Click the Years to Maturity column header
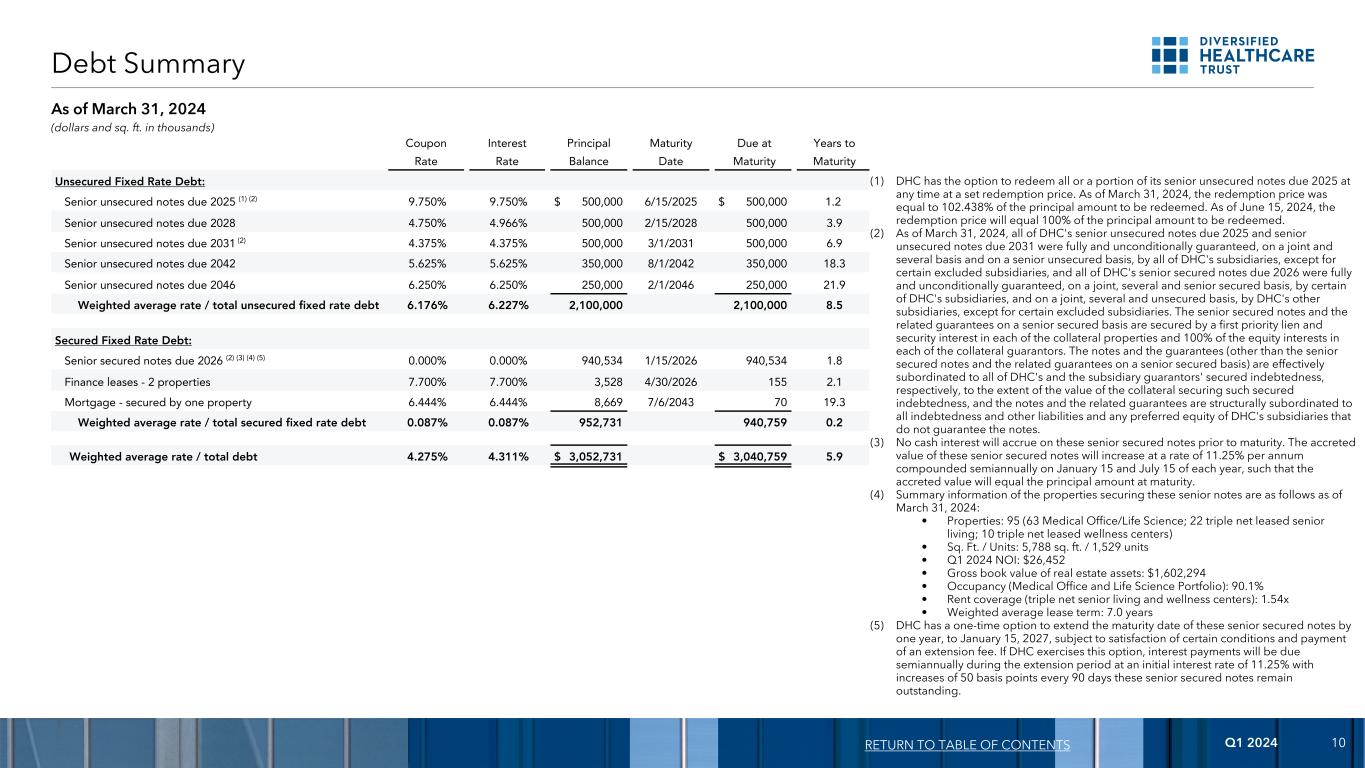Viewport: 1365px width, 768px height. pyautogui.click(x=833, y=152)
